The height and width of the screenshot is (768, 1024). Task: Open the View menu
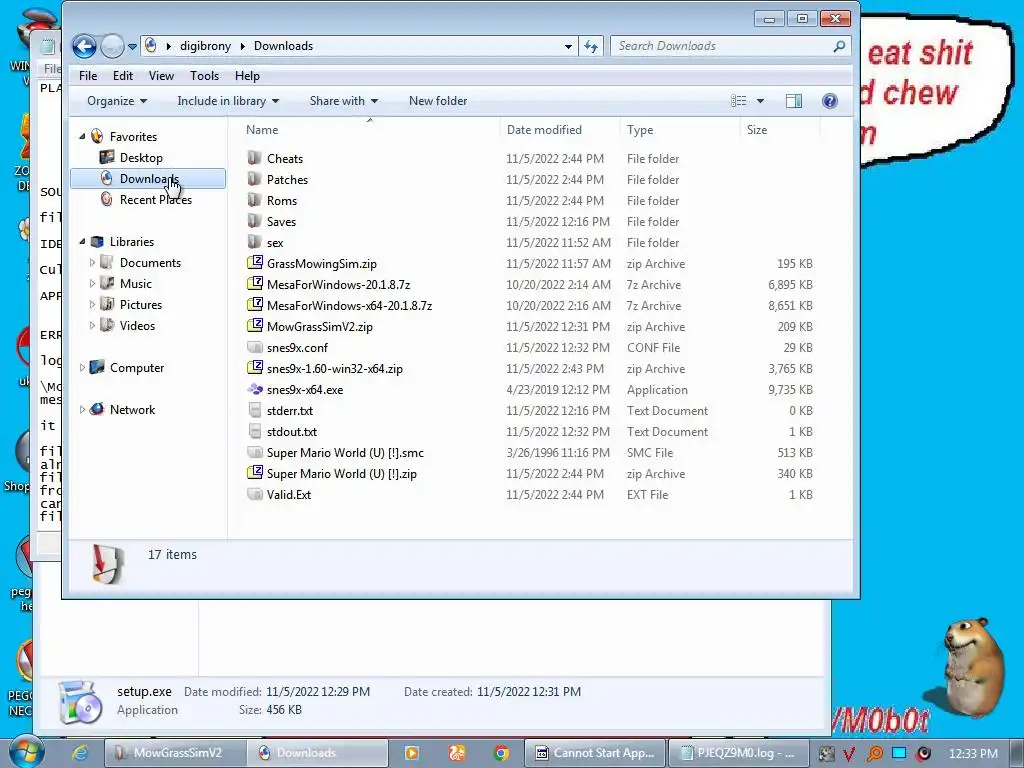[161, 76]
